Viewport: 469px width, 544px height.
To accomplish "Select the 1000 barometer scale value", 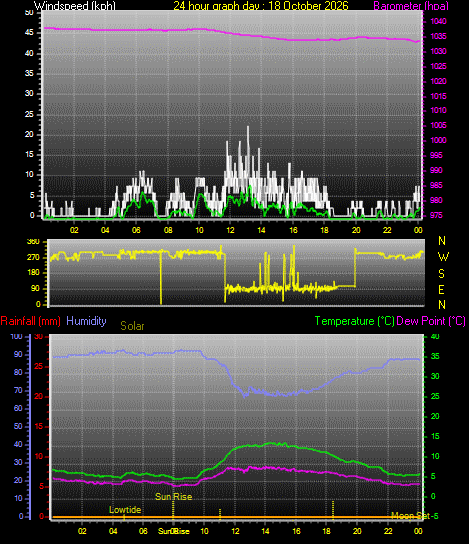I will pos(438,141).
